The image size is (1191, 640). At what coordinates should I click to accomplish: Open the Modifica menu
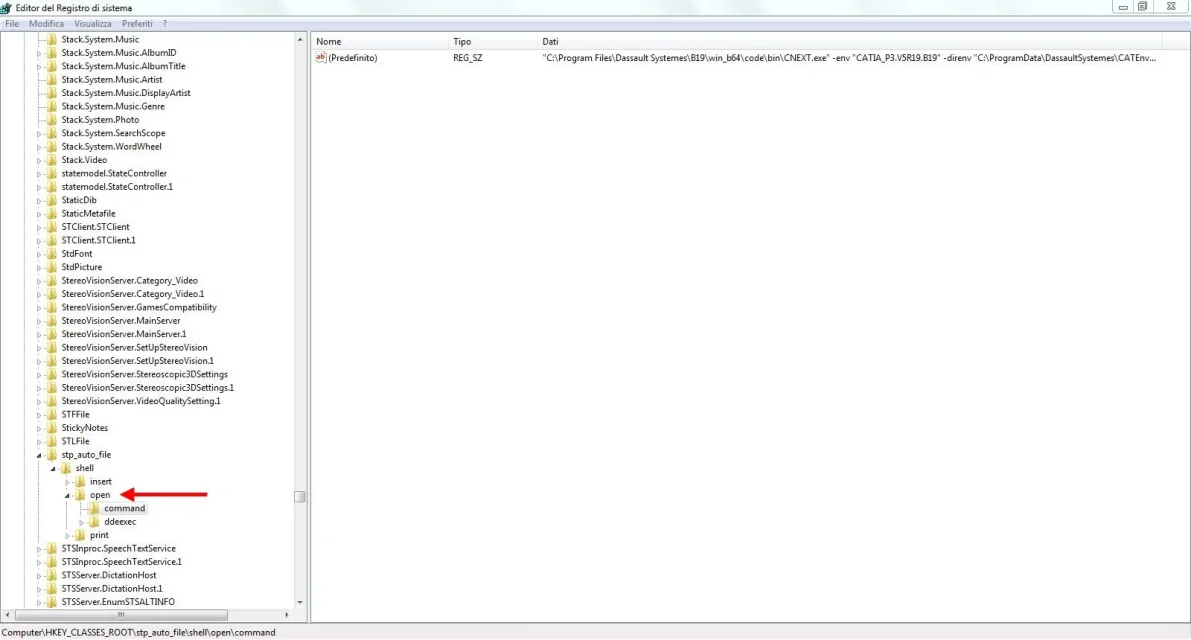pyautogui.click(x=46, y=24)
